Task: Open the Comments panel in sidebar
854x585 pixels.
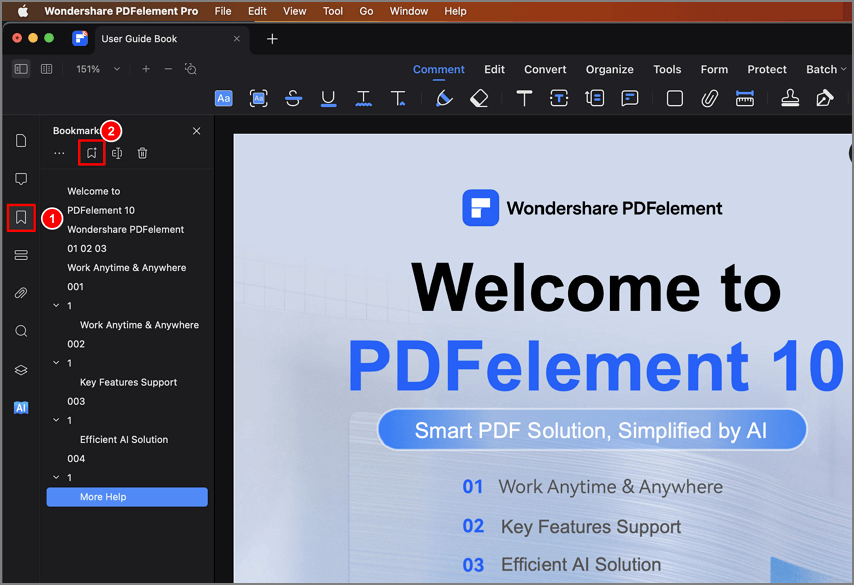Action: point(21,179)
